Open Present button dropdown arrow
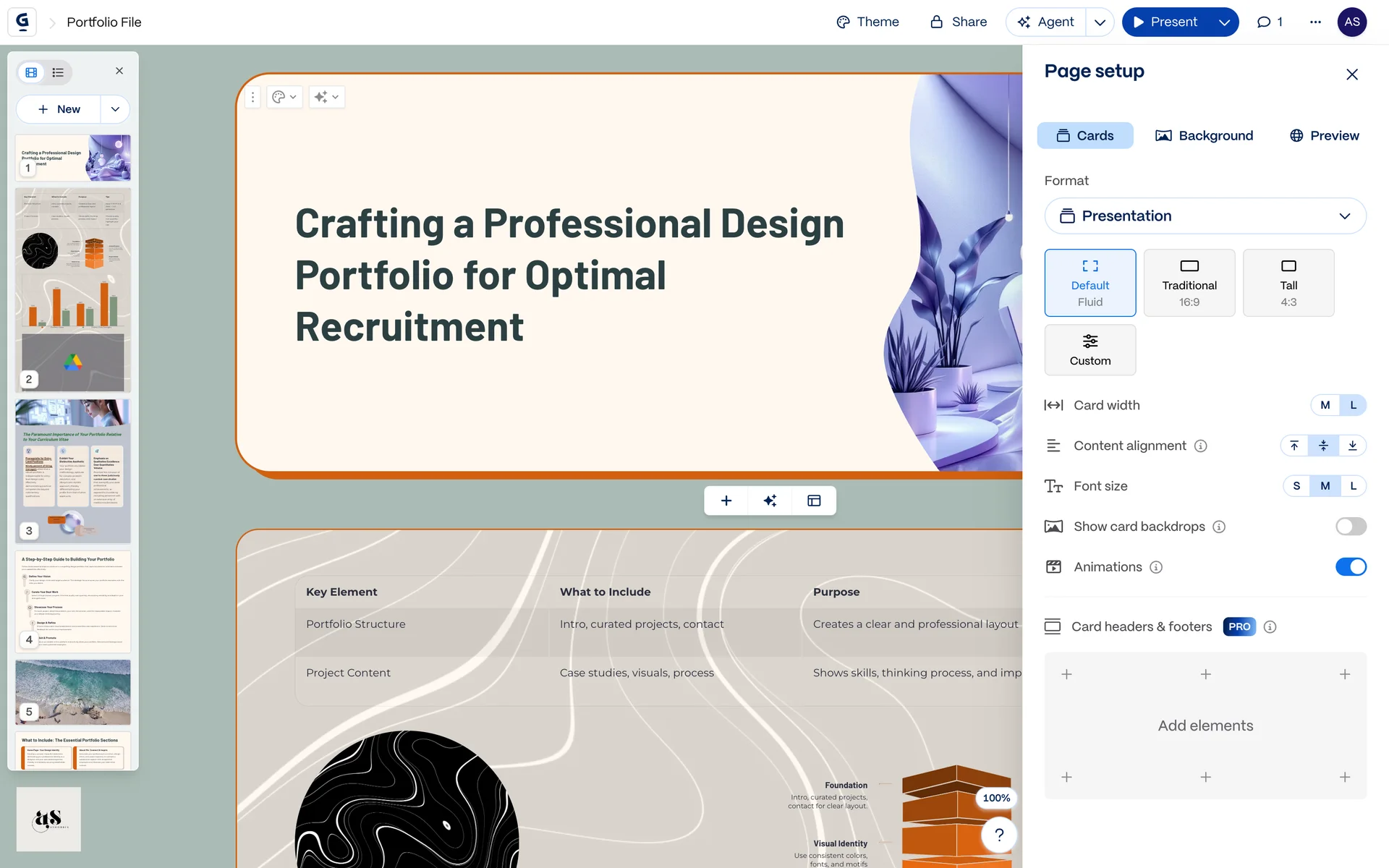The image size is (1389, 868). (1224, 22)
